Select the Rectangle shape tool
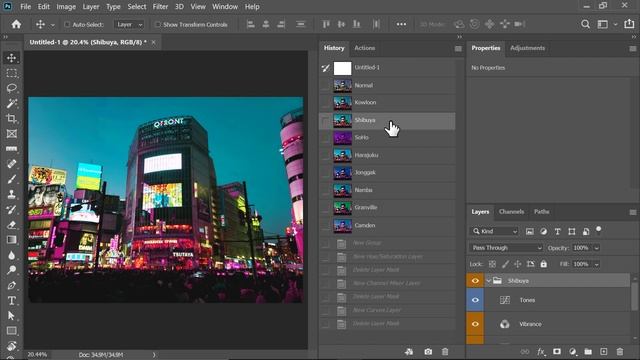640x360 pixels. tap(11, 331)
